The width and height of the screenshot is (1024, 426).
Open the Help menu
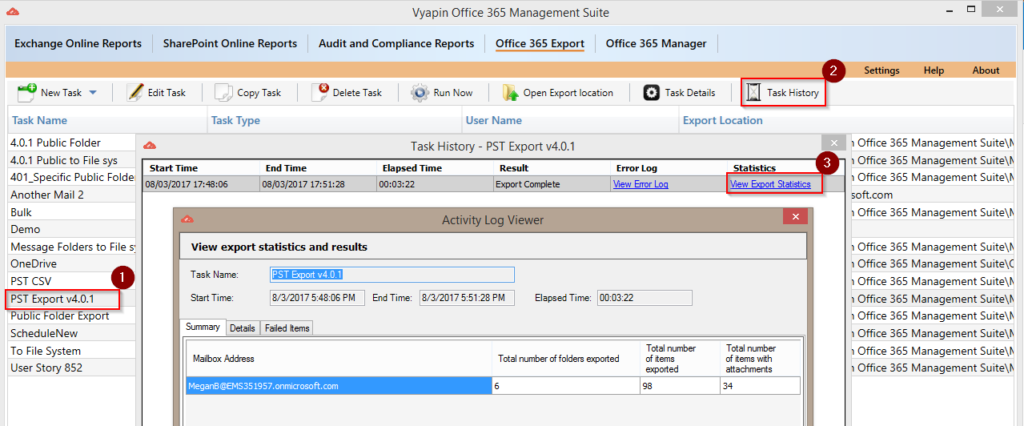[933, 70]
